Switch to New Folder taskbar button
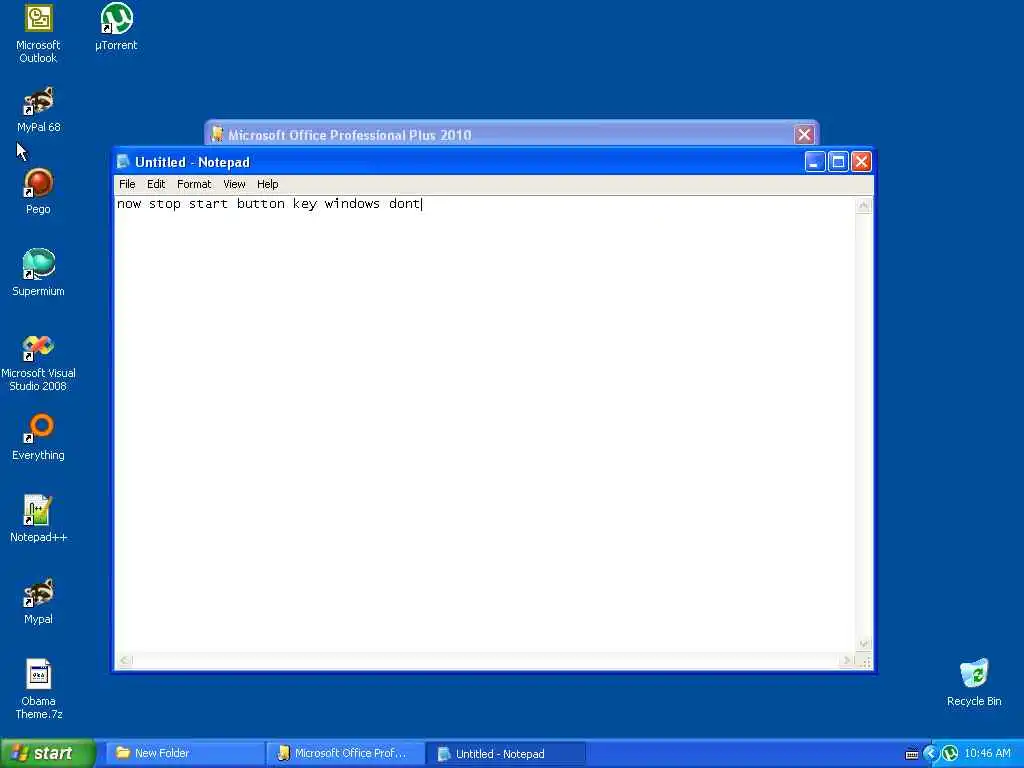The width and height of the screenshot is (1024, 768). [185, 754]
